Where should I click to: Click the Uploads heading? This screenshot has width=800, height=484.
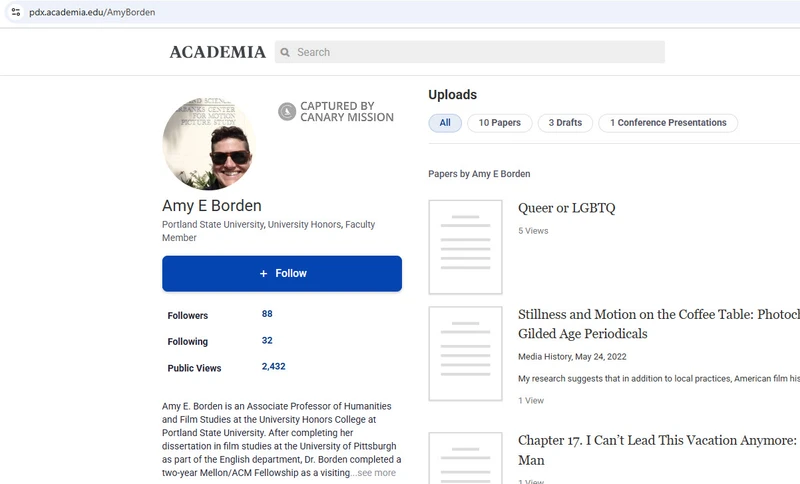pyautogui.click(x=453, y=95)
